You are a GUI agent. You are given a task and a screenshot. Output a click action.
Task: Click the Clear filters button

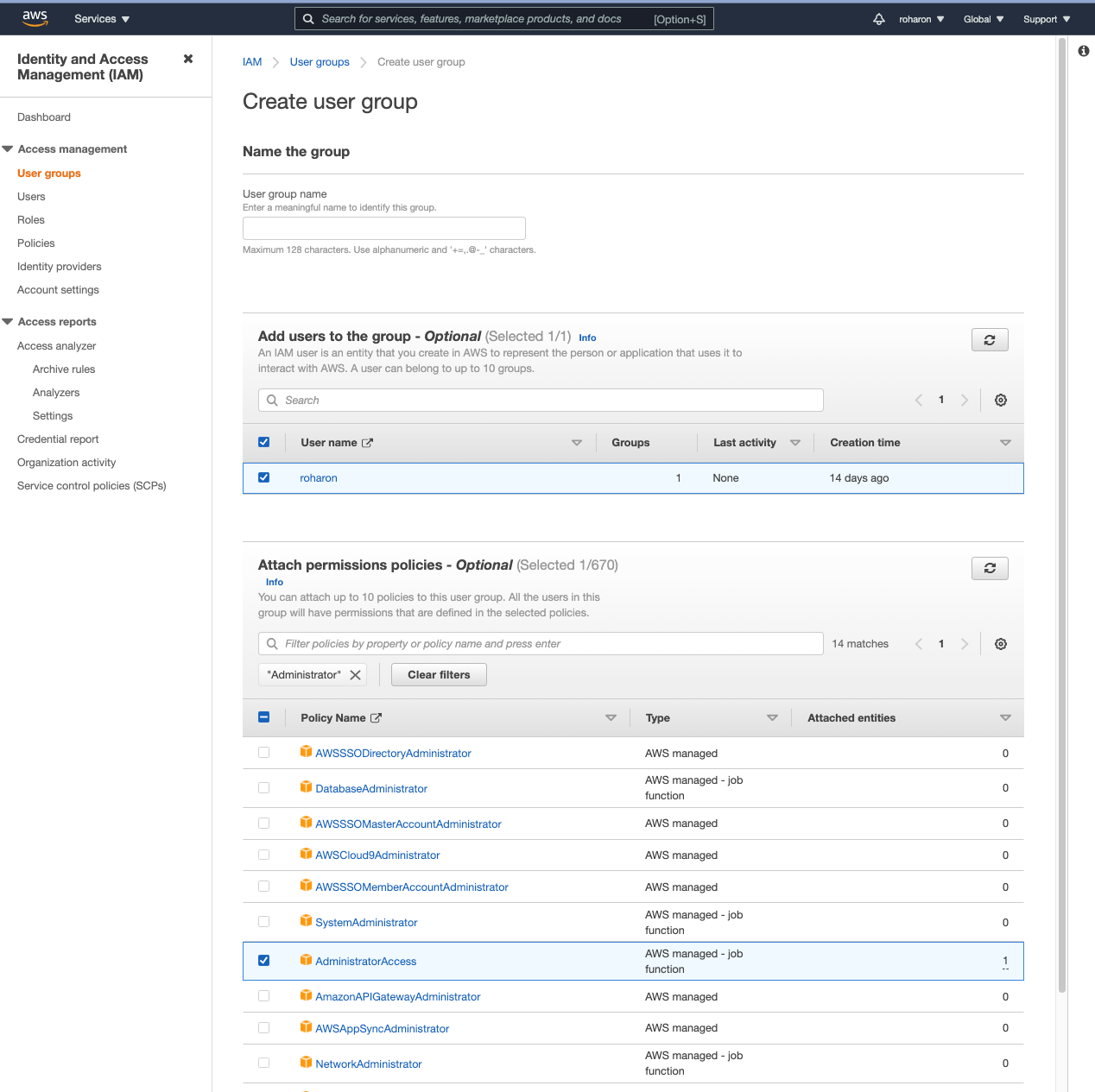tap(439, 675)
